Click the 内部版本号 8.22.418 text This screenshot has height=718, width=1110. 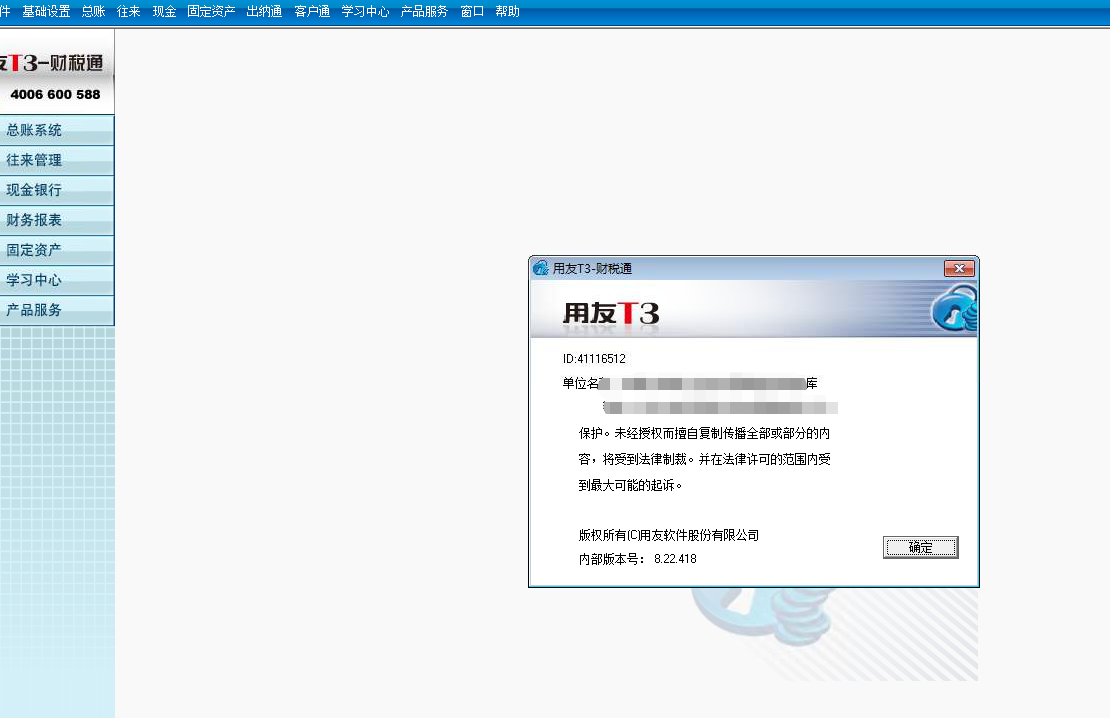tap(637, 559)
